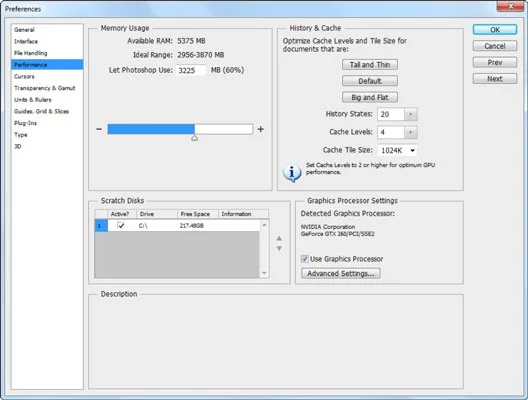Toggle Use Graphics Processor checkbox
The height and width of the screenshot is (400, 528).
pos(304,259)
